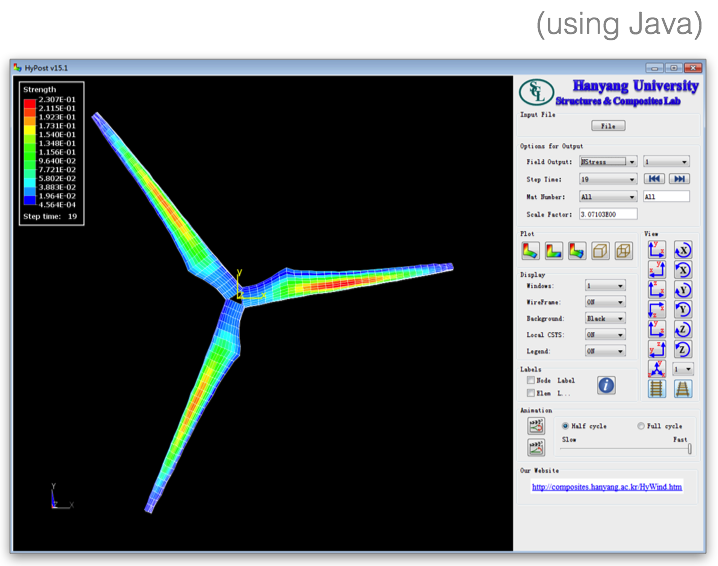718x566 pixels.
Task: Select the wireframe cube plot icon
Action: (624, 251)
